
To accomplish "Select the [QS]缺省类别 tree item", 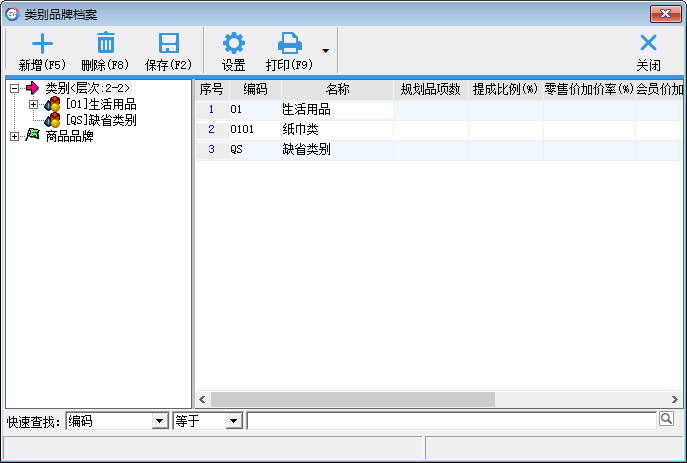I will pos(101,120).
